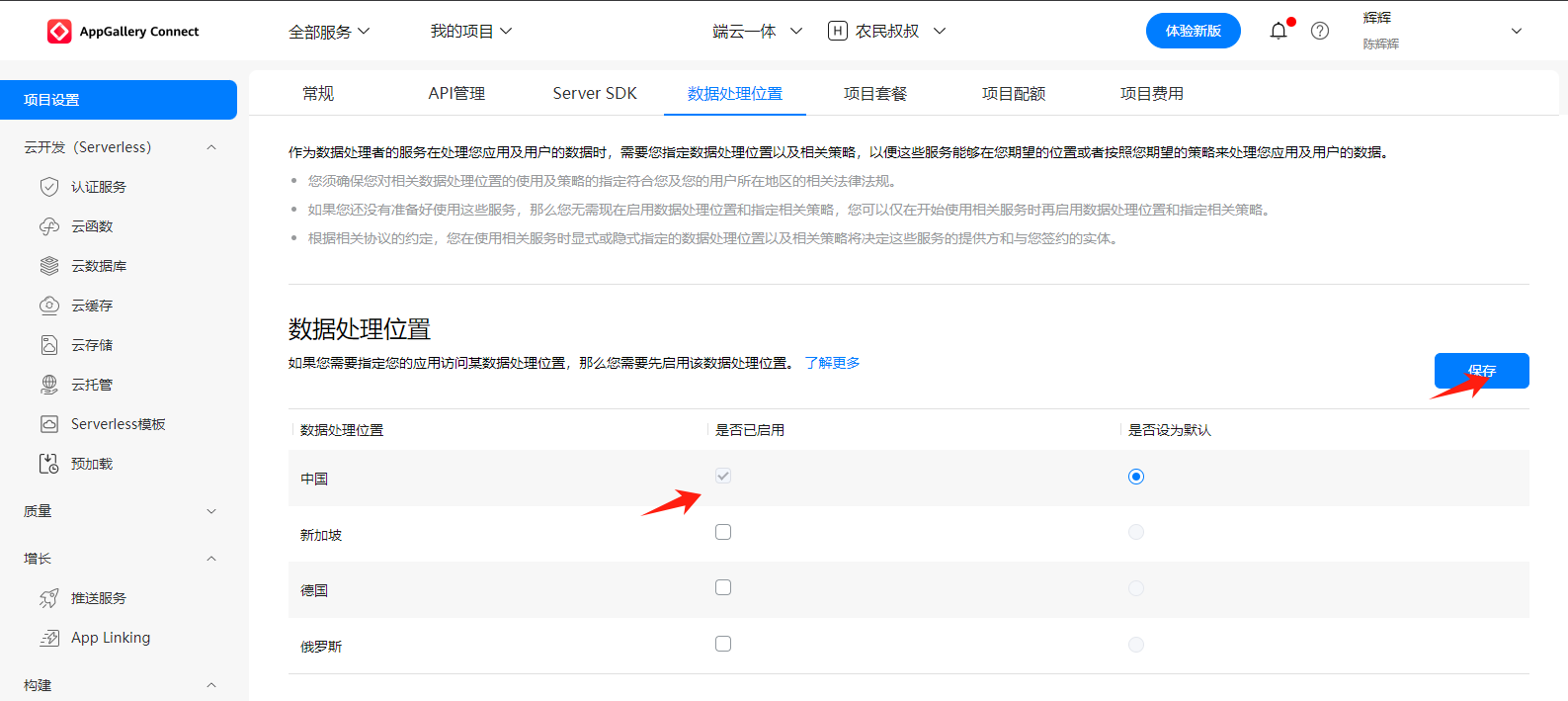Click the 数据处理位置 column header
1568x701 pixels.
point(342,430)
